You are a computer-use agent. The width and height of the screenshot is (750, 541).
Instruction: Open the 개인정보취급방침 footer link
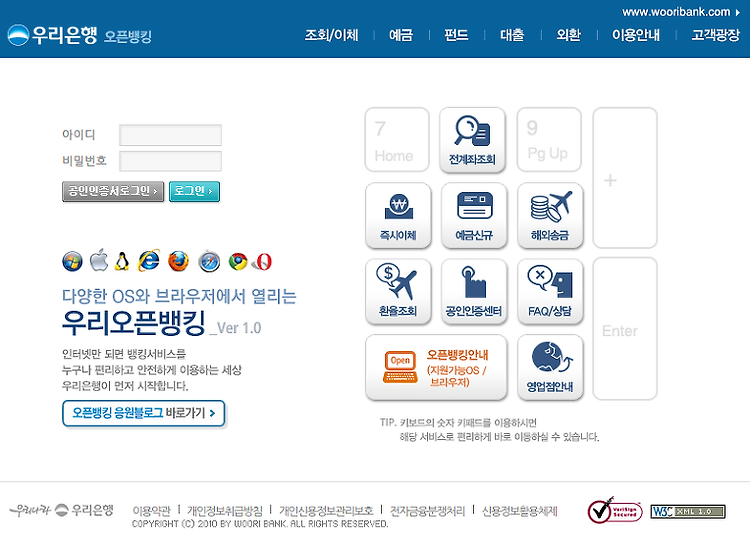pyautogui.click(x=225, y=511)
